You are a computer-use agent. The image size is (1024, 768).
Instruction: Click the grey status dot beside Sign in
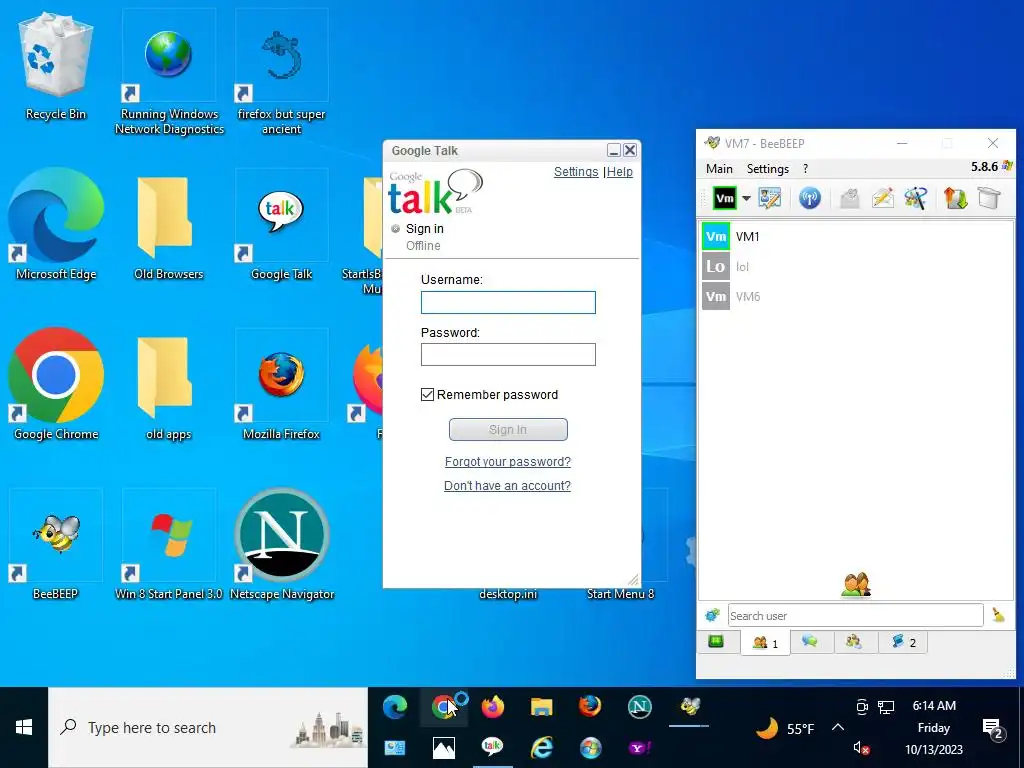click(x=395, y=229)
